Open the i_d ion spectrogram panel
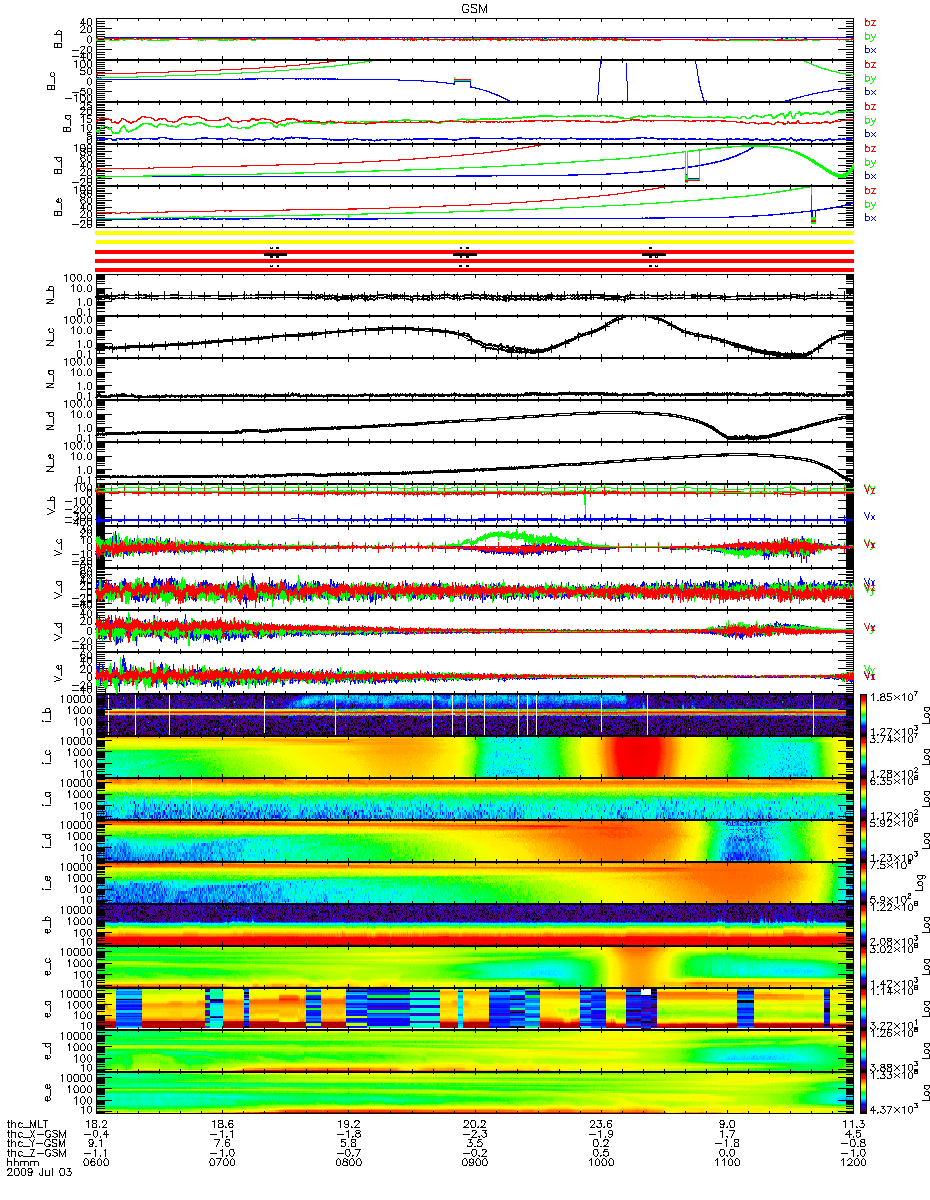This screenshot has width=930, height=1200. click(474, 841)
